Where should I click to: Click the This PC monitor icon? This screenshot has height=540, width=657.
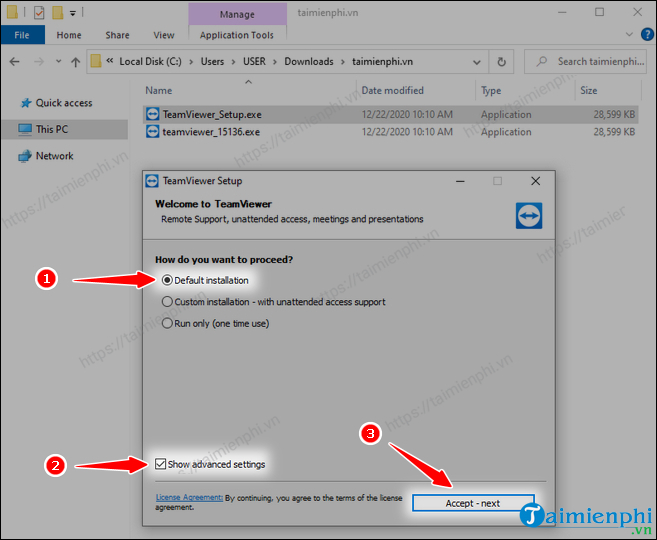click(25, 129)
